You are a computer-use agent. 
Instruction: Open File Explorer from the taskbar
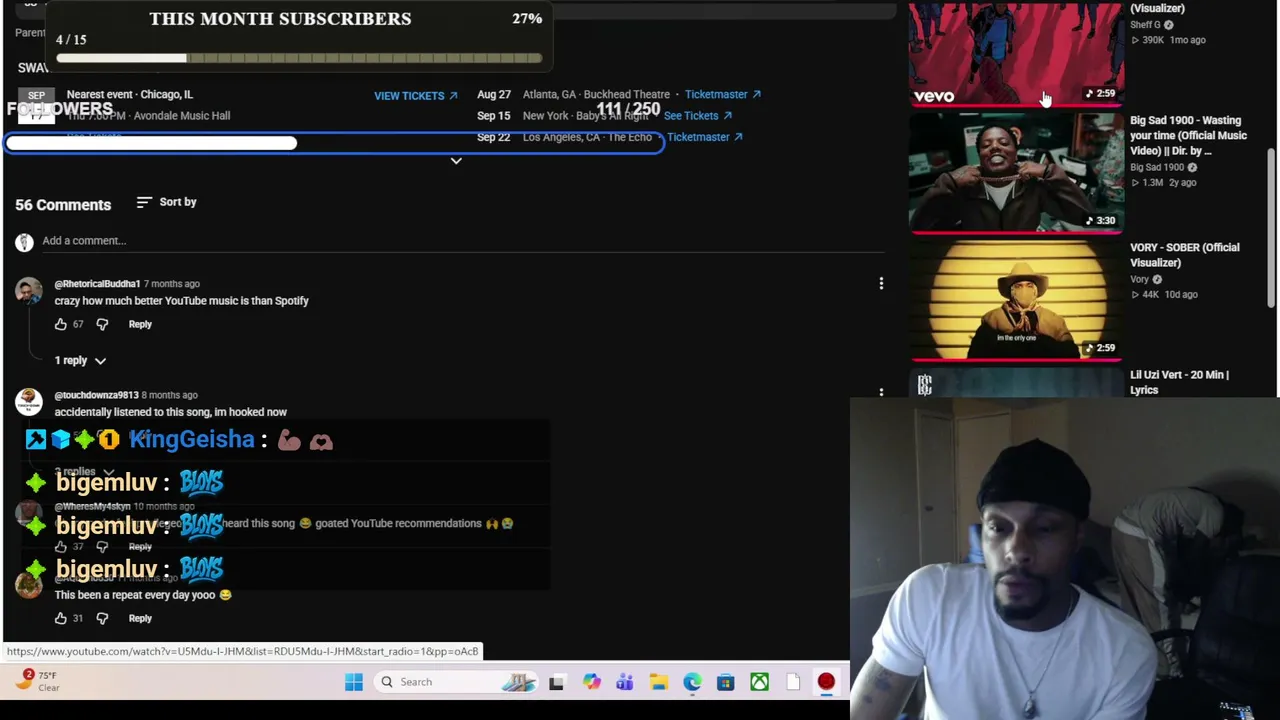[658, 682]
